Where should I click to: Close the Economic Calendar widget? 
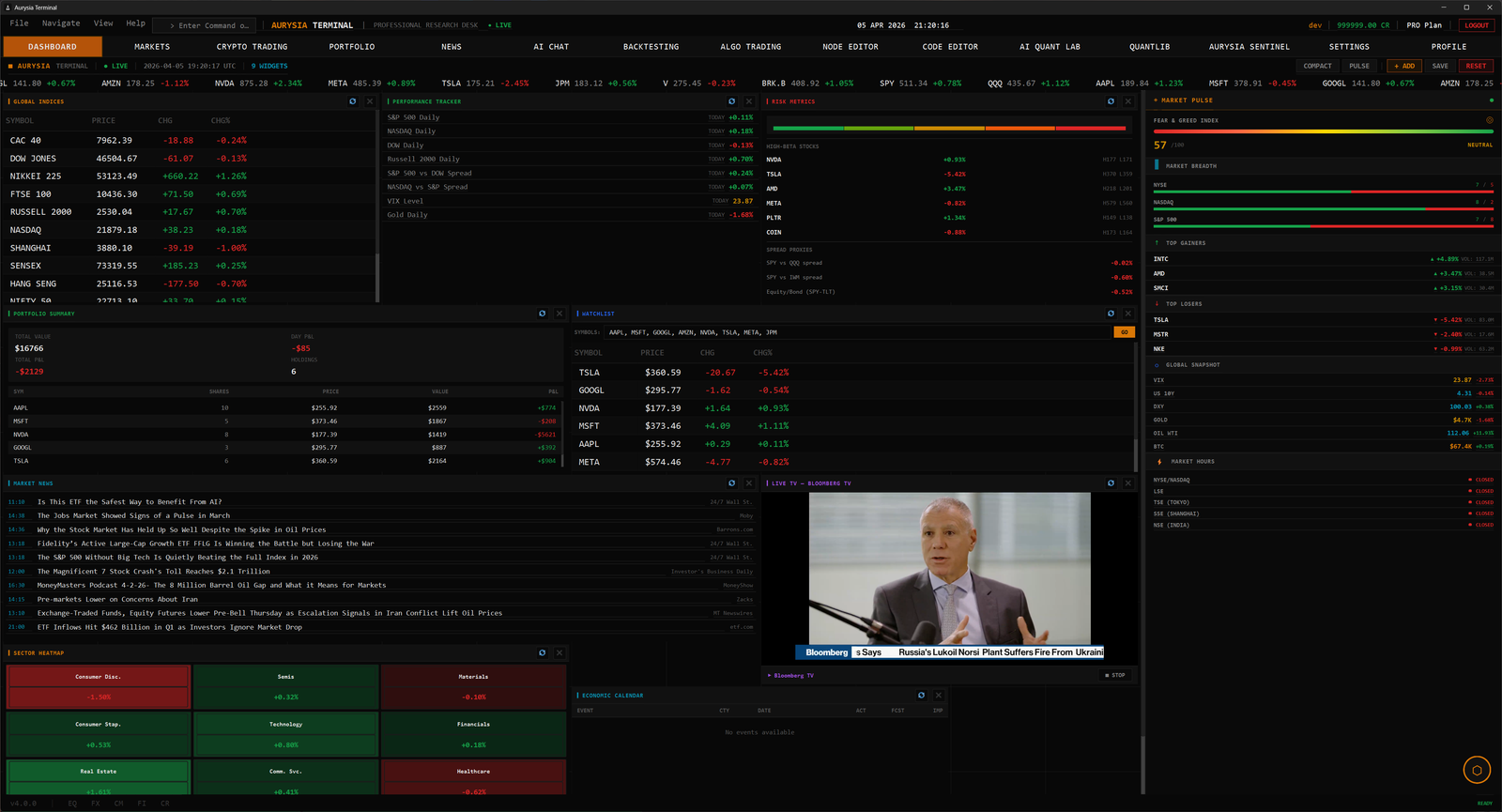point(939,696)
